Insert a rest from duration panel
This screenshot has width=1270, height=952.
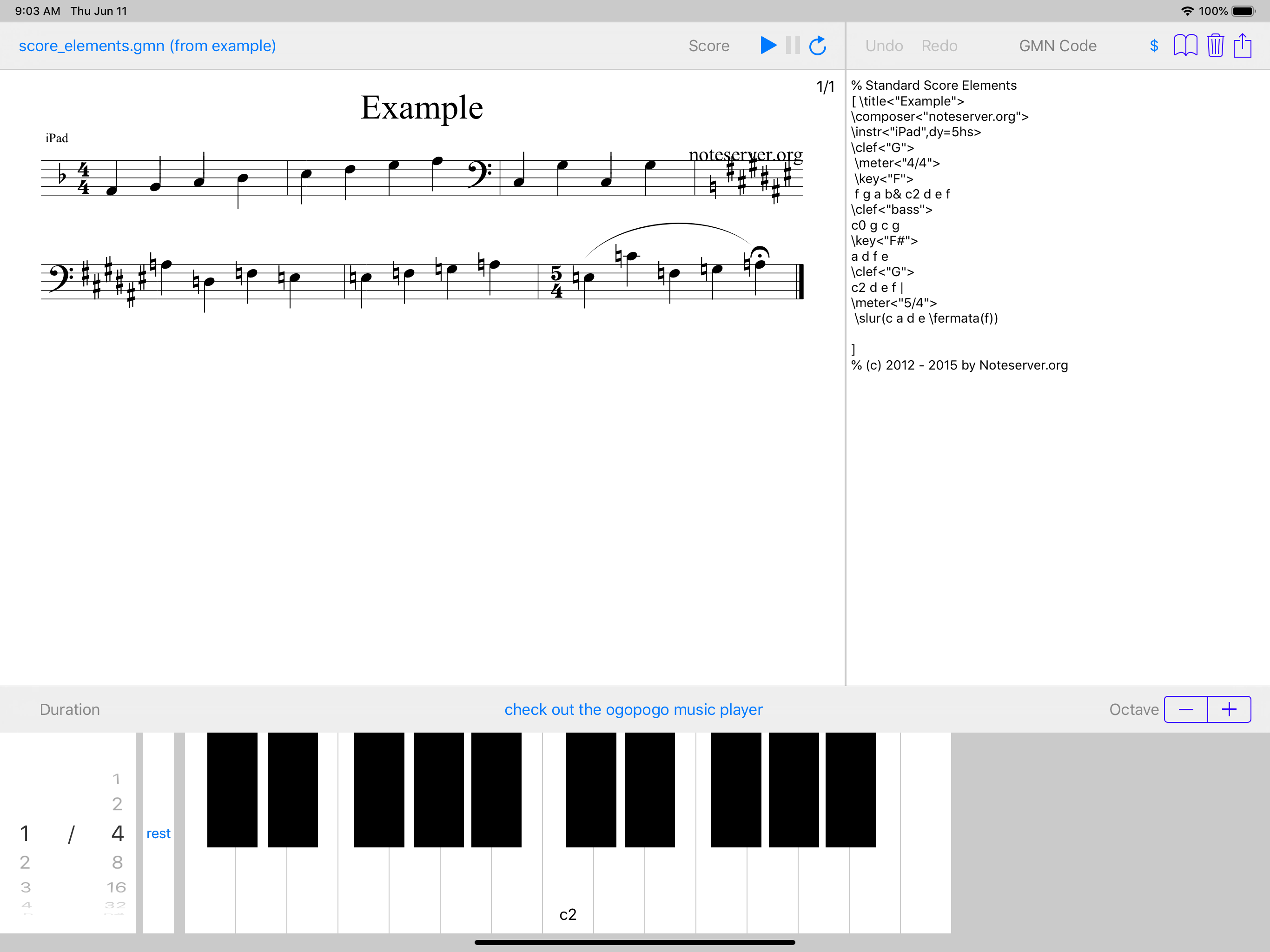[x=159, y=833]
